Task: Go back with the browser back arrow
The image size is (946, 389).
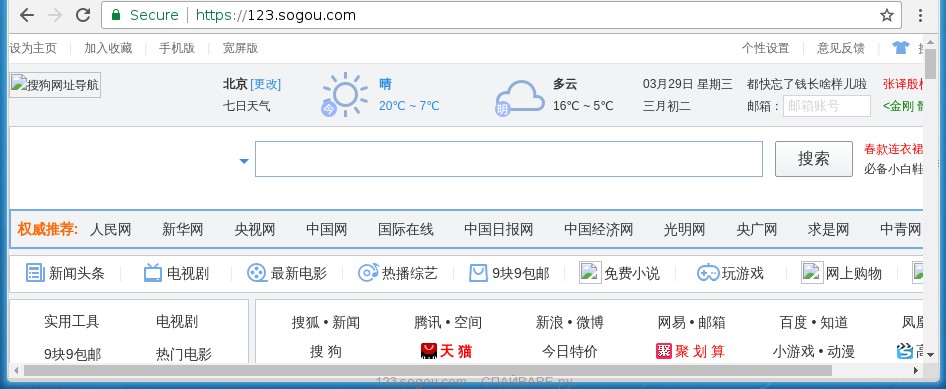Action: (x=27, y=15)
